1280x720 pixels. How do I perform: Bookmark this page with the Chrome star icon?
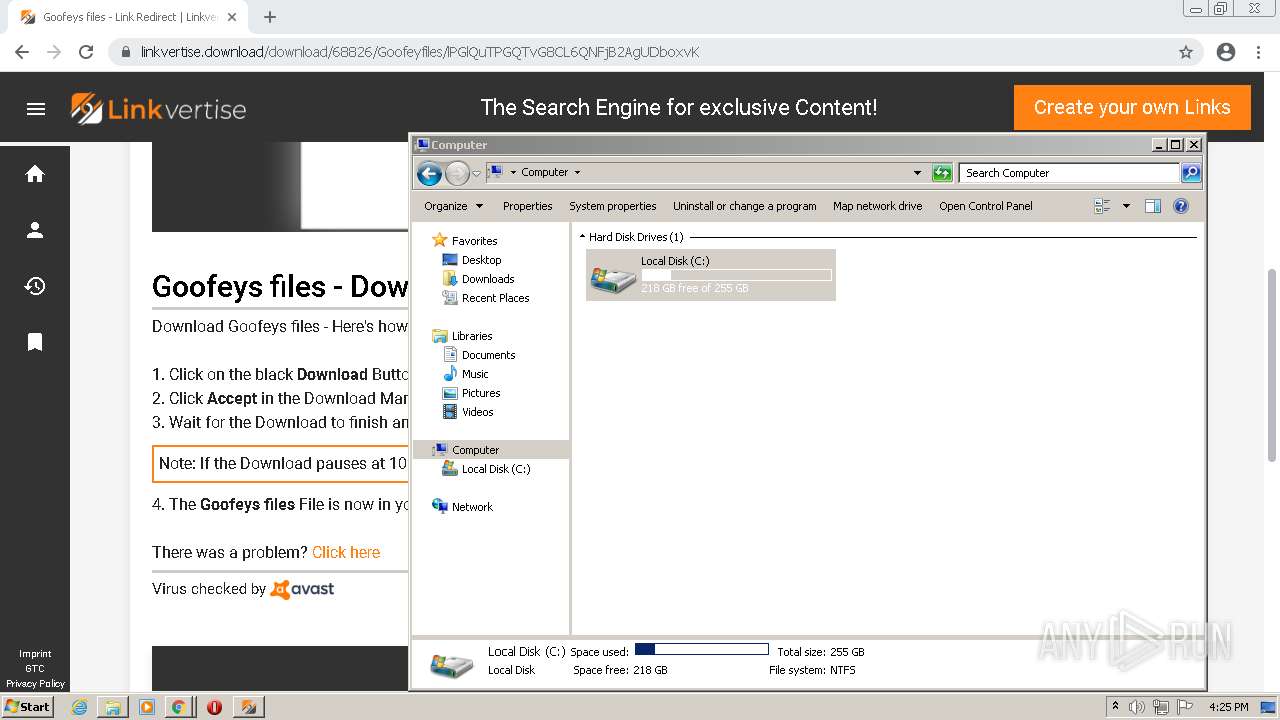(x=1186, y=52)
